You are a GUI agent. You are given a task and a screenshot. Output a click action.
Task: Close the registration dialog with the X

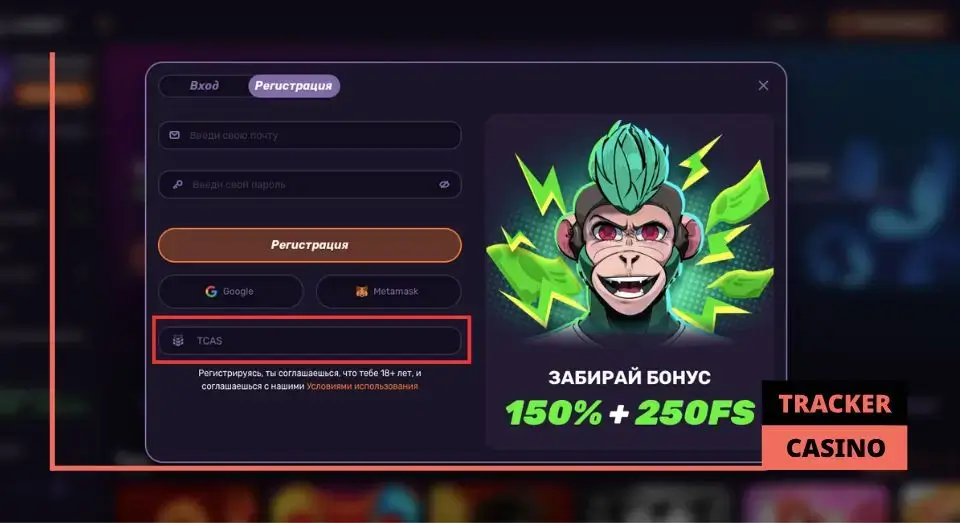click(763, 86)
